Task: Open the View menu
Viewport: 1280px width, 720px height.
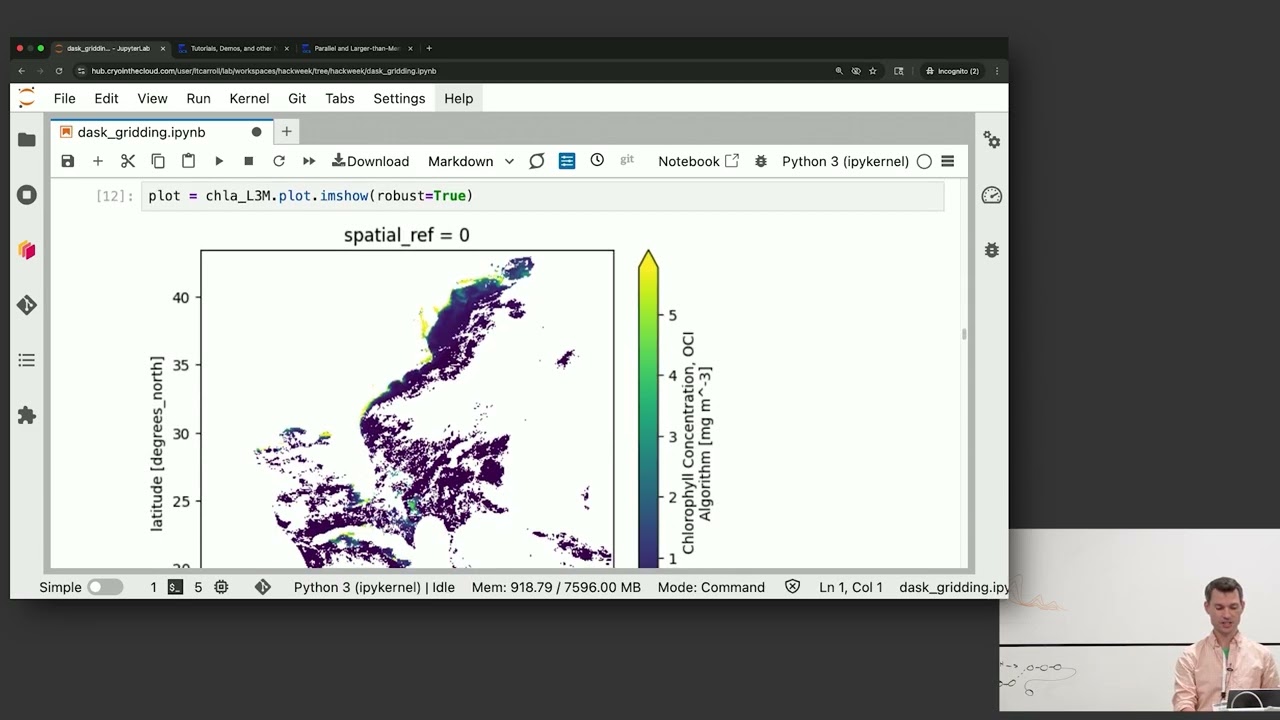Action: [x=152, y=98]
